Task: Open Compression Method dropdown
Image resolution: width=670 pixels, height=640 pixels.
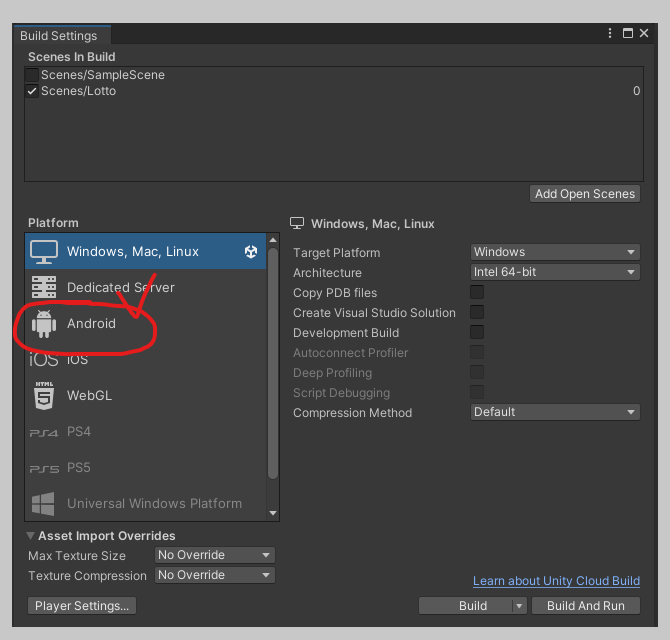Action: coord(555,412)
